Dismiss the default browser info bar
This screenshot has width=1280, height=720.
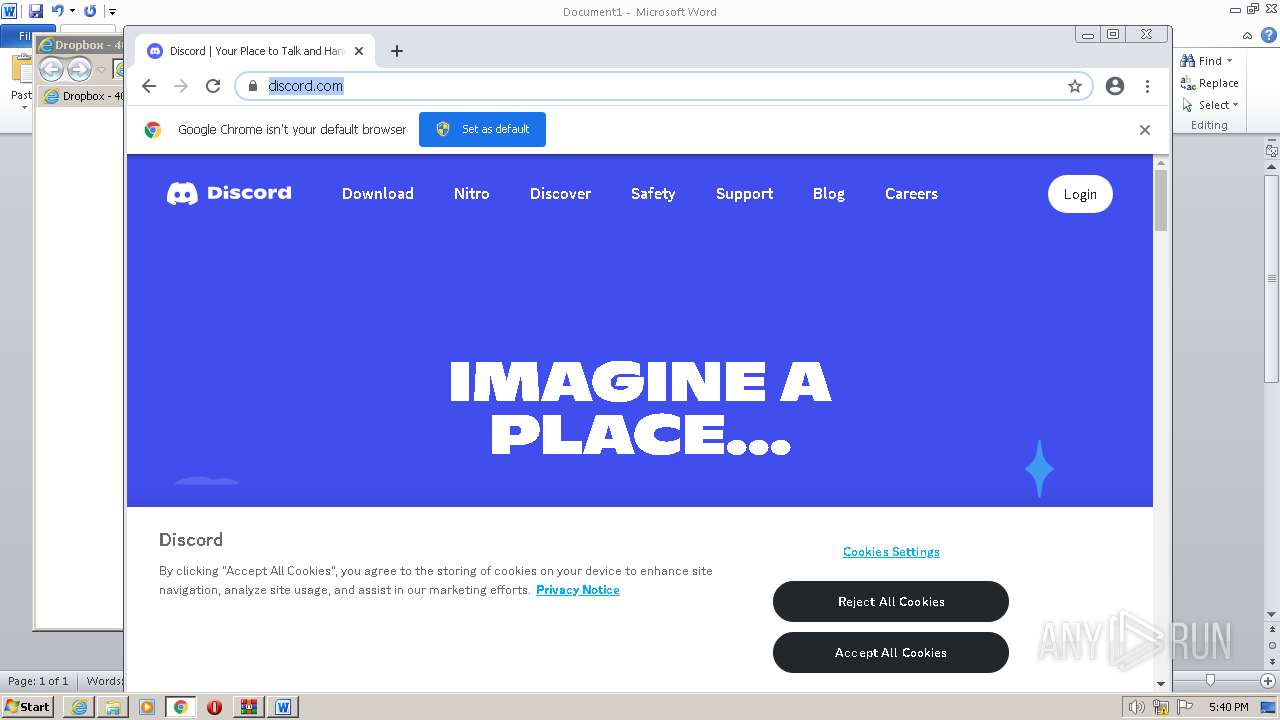[1145, 130]
